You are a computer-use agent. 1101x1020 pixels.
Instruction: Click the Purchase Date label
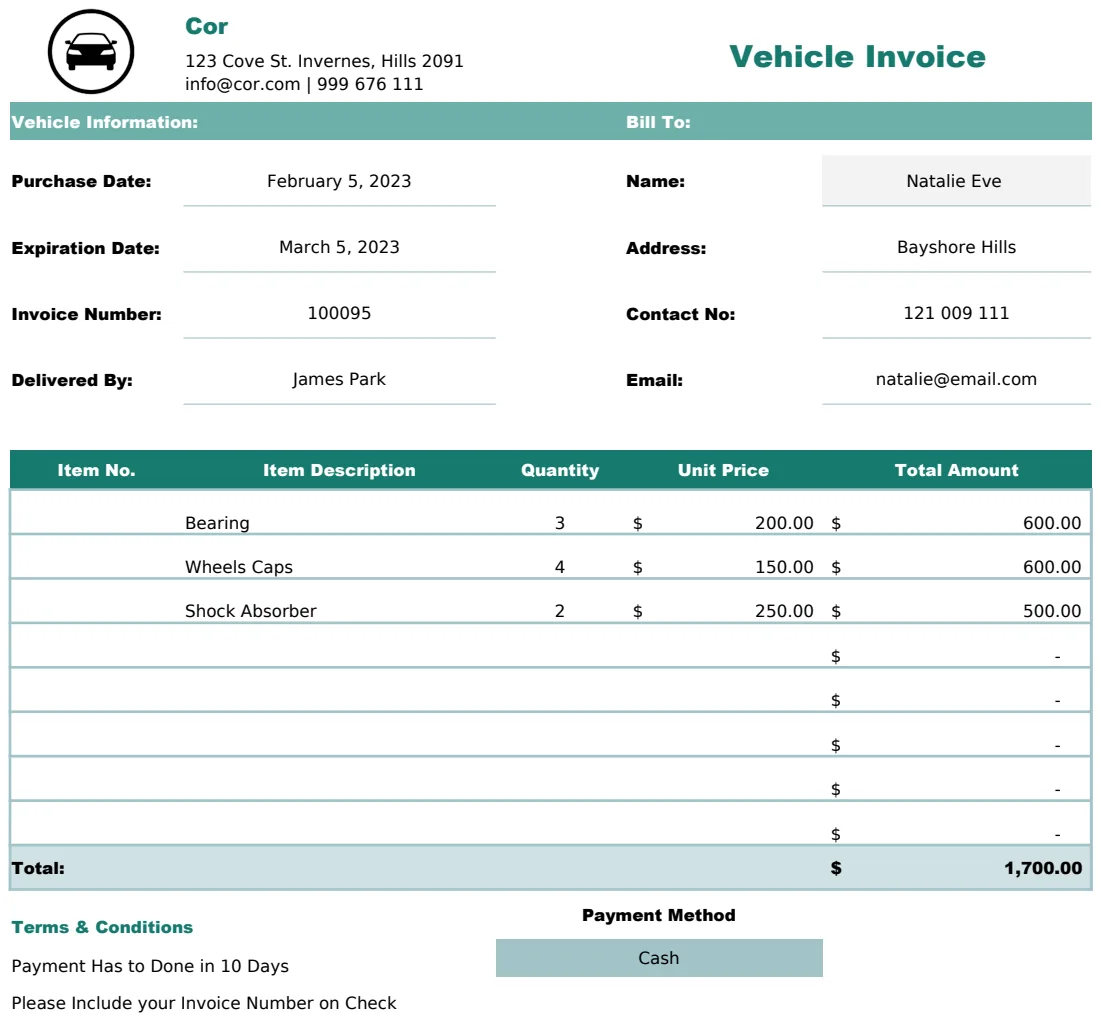(x=81, y=181)
